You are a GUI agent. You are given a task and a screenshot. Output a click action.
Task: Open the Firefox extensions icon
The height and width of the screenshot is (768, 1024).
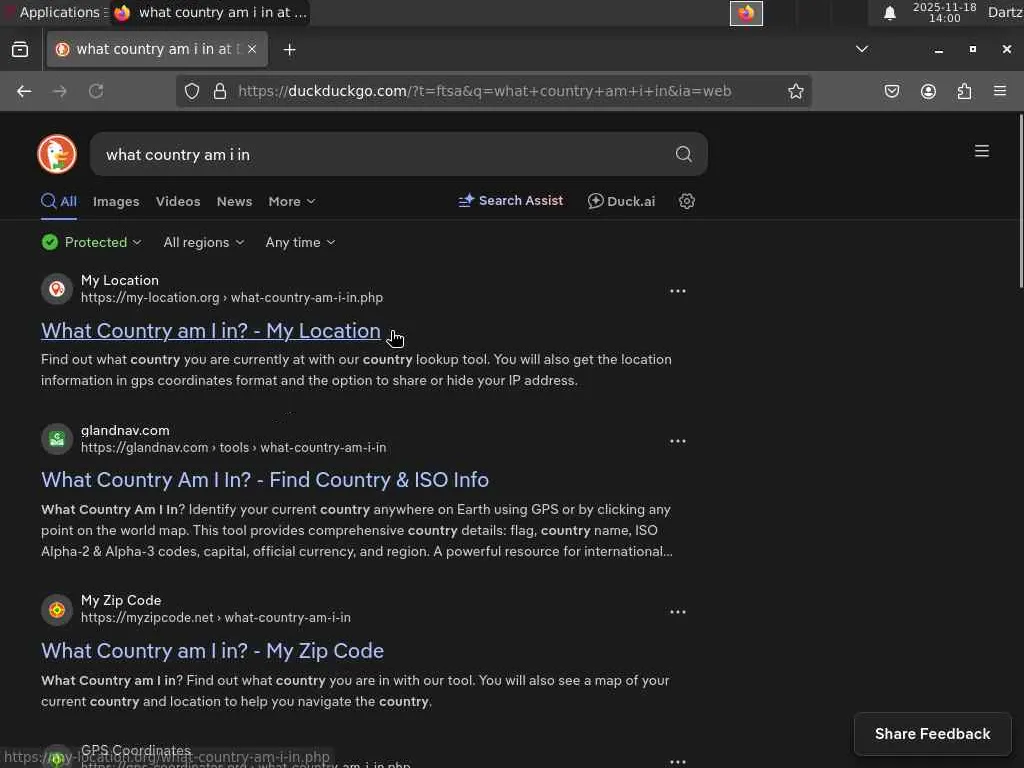(964, 91)
